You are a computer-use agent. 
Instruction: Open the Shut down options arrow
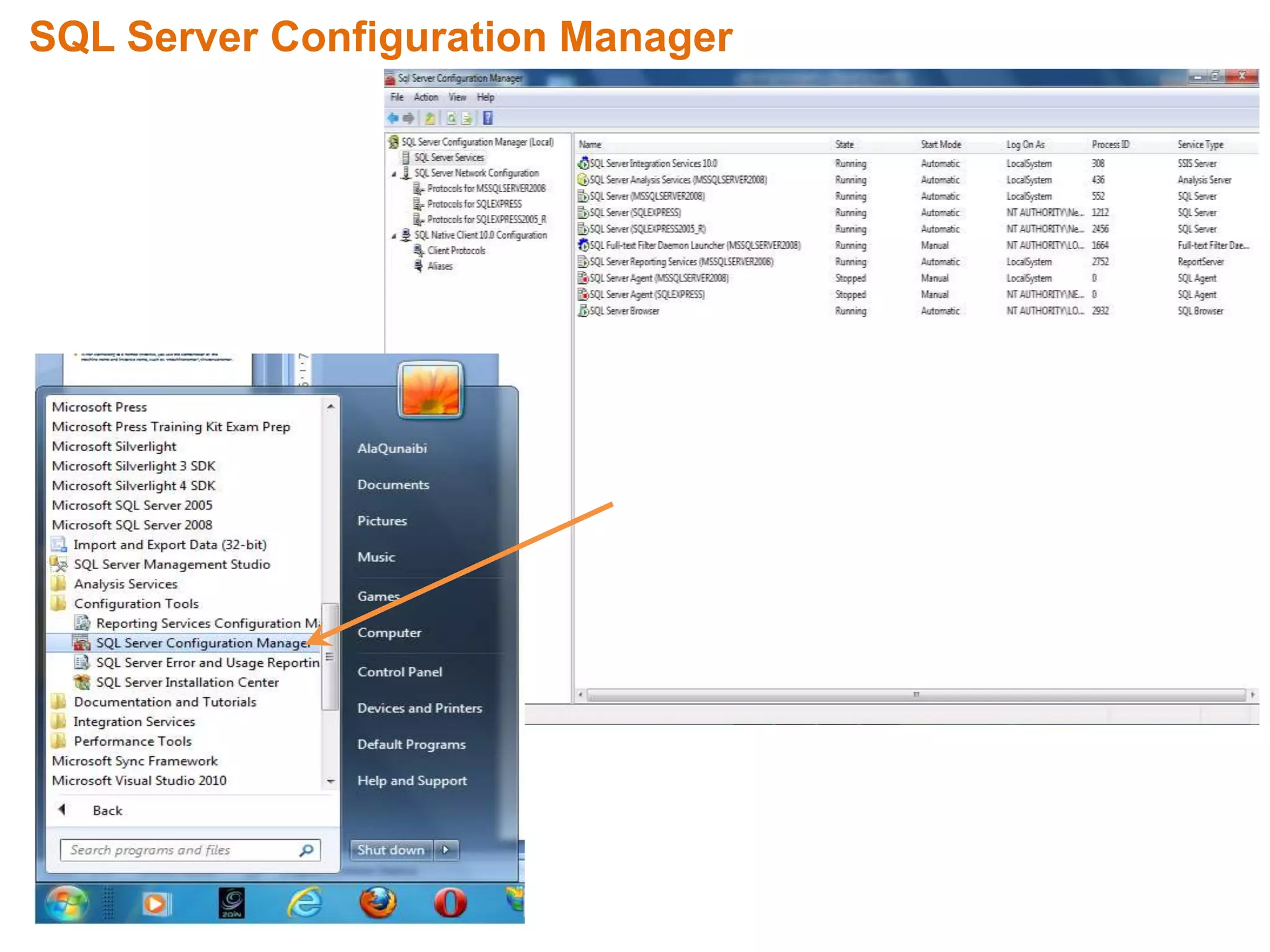click(446, 850)
